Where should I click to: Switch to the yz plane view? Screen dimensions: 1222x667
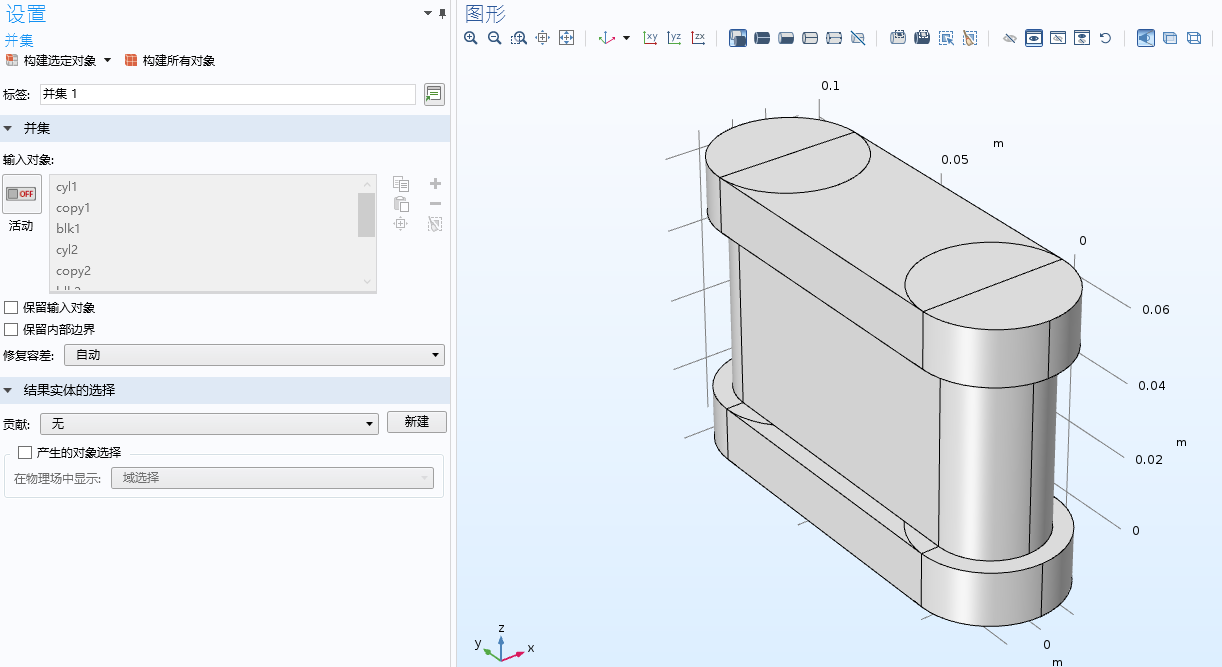click(x=674, y=38)
